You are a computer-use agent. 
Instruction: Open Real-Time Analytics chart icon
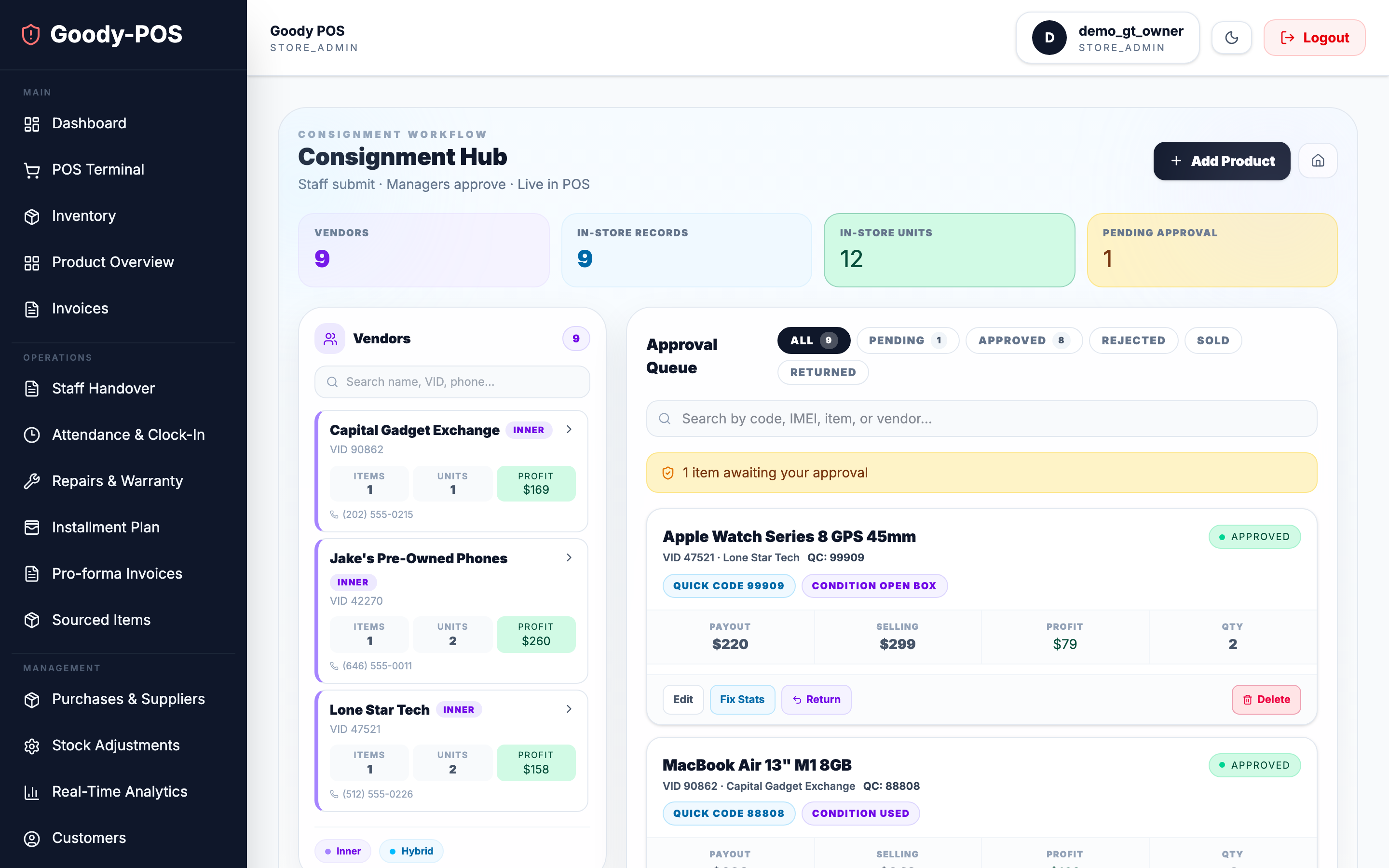pyautogui.click(x=32, y=792)
